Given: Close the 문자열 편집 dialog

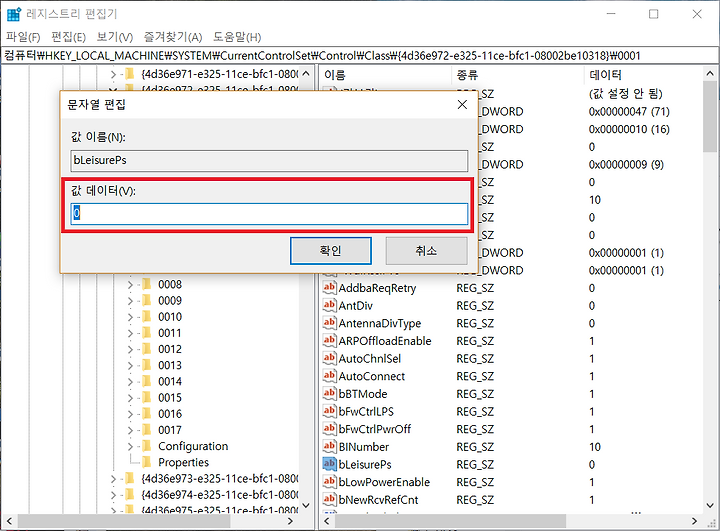Looking at the screenshot, I should click(x=462, y=105).
